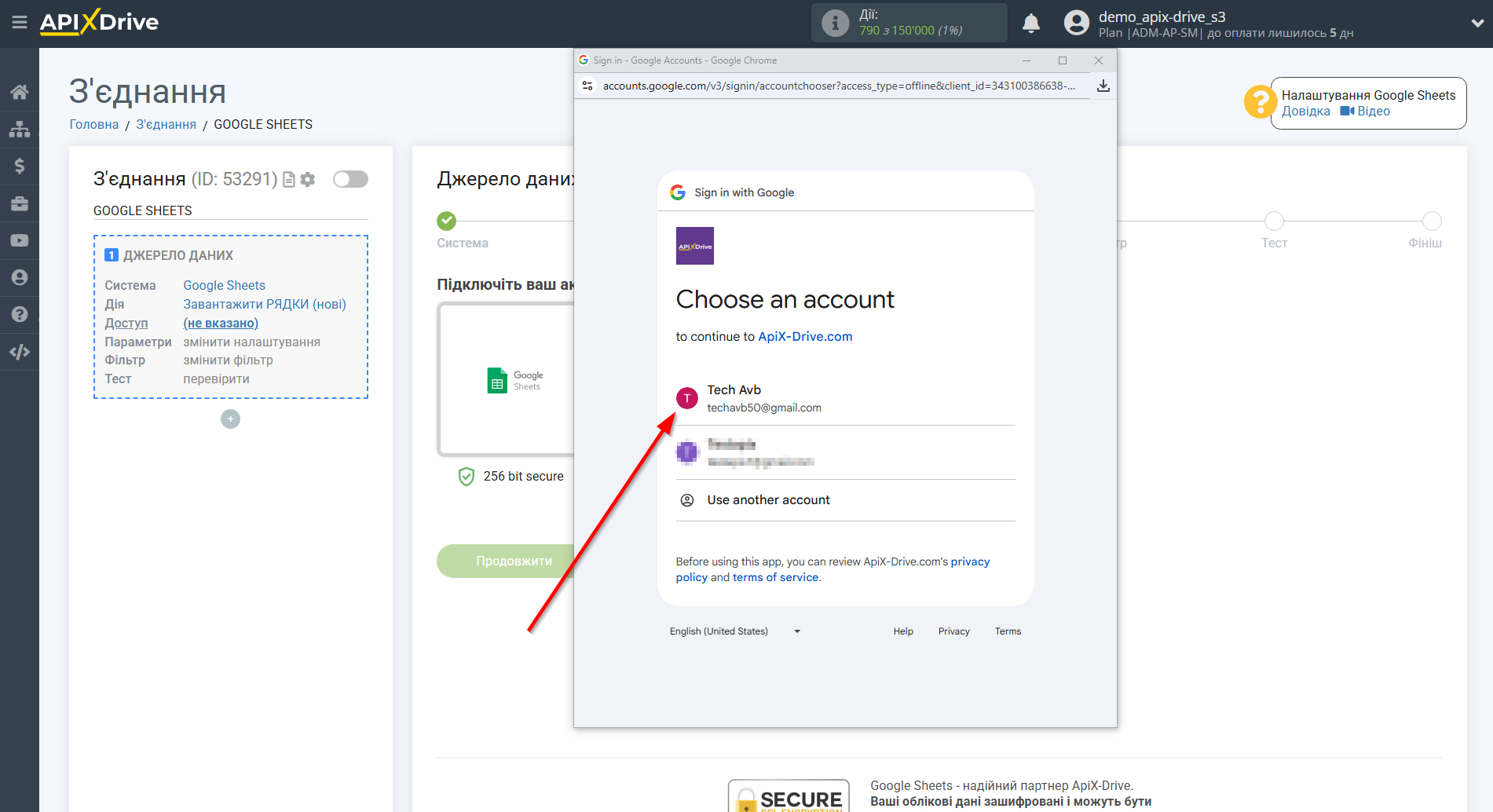This screenshot has width=1493, height=812.
Task: Open the privacy policy link
Action: click(x=971, y=561)
